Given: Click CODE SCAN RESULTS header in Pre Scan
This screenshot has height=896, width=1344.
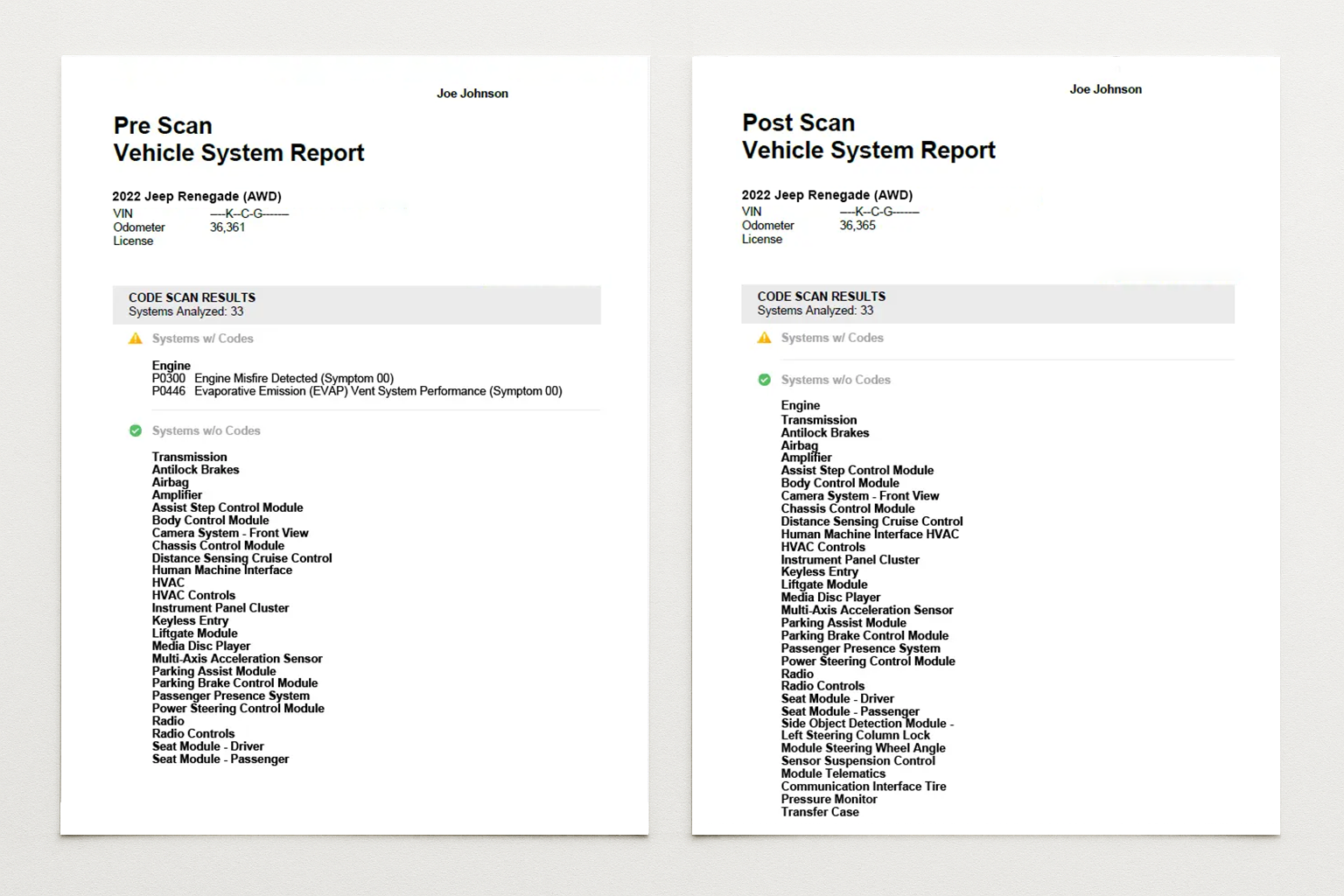Looking at the screenshot, I should pos(192,297).
